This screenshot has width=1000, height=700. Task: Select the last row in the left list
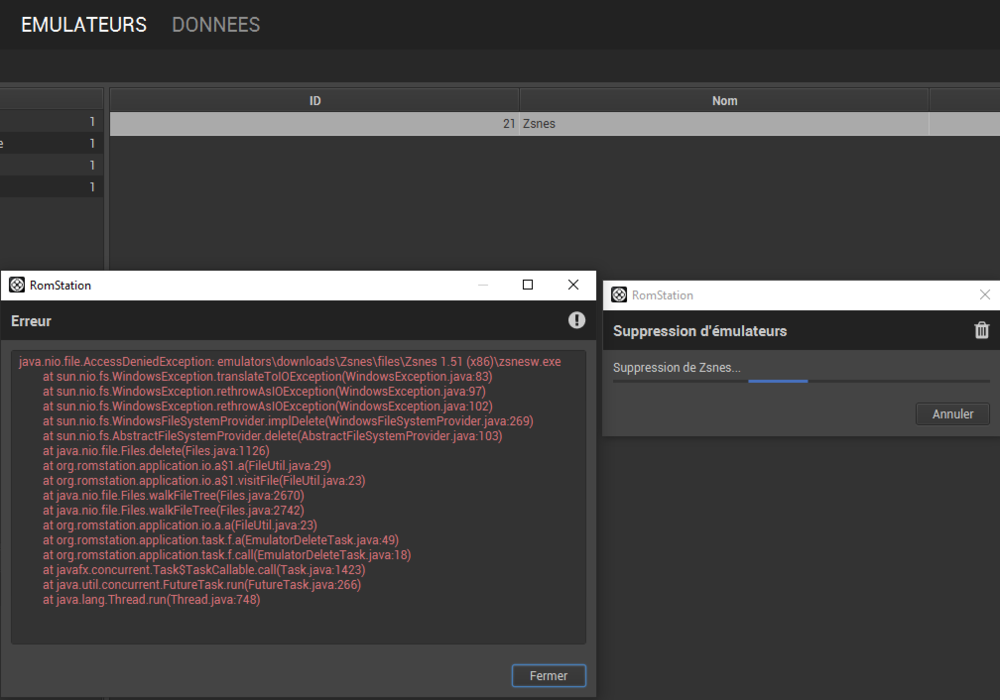click(x=51, y=187)
